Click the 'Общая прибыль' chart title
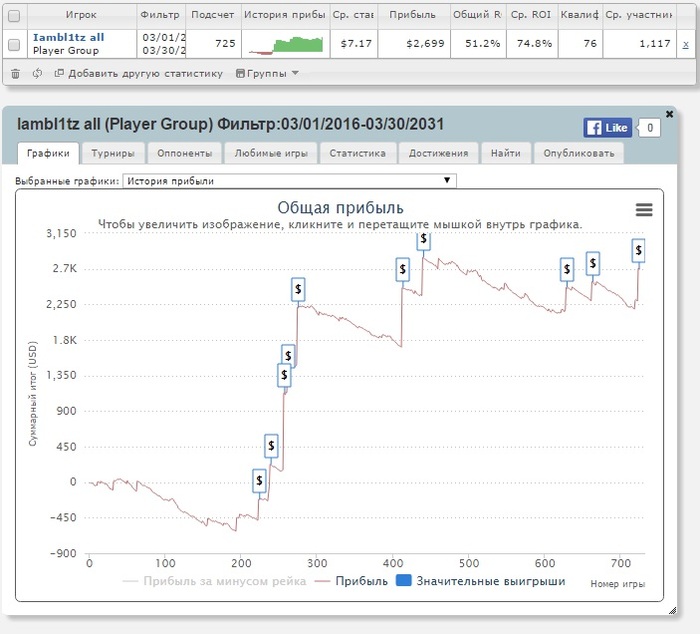The image size is (700, 634). pyautogui.click(x=340, y=208)
